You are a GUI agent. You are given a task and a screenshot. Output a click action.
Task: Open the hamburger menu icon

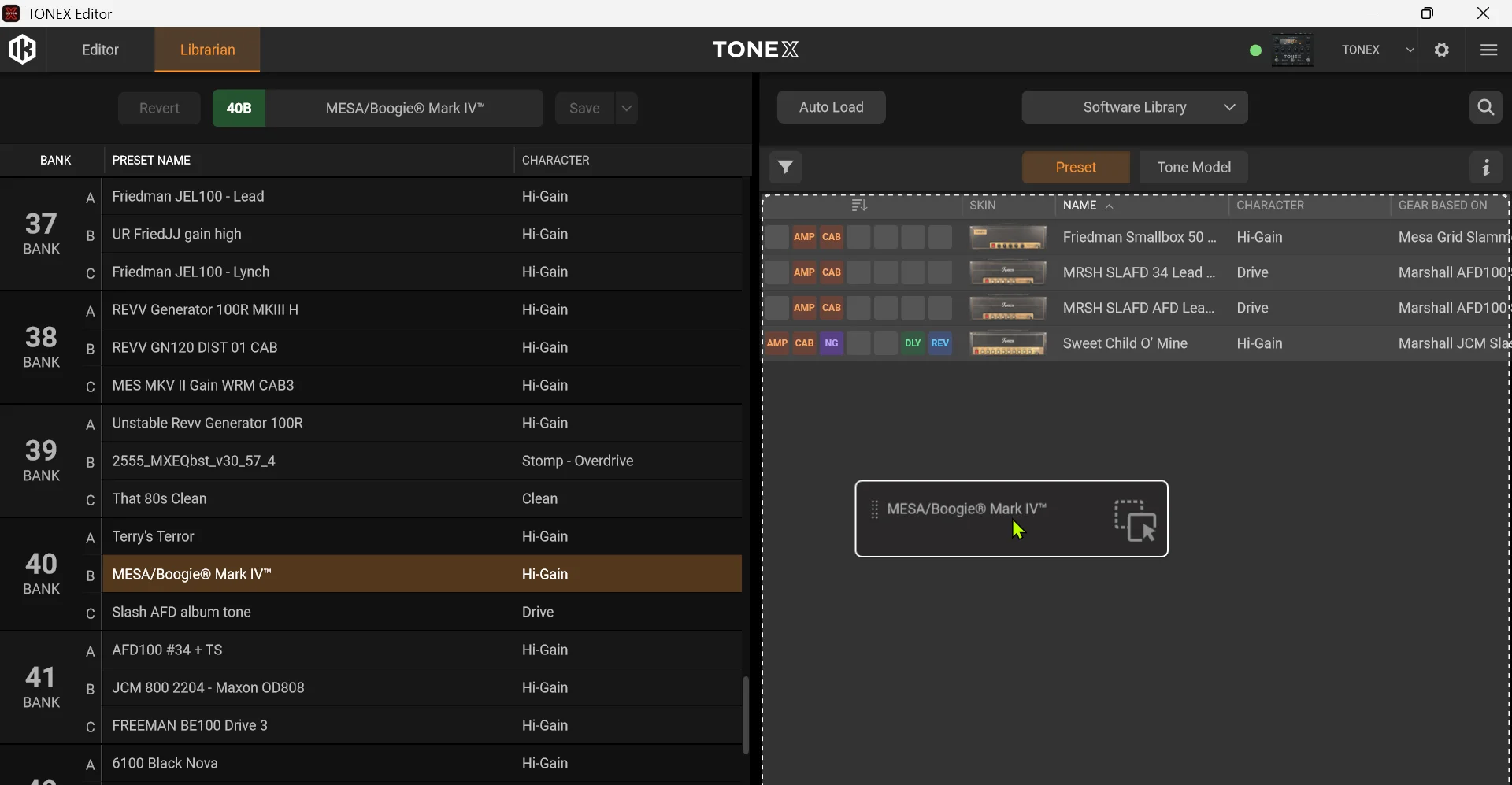point(1488,50)
